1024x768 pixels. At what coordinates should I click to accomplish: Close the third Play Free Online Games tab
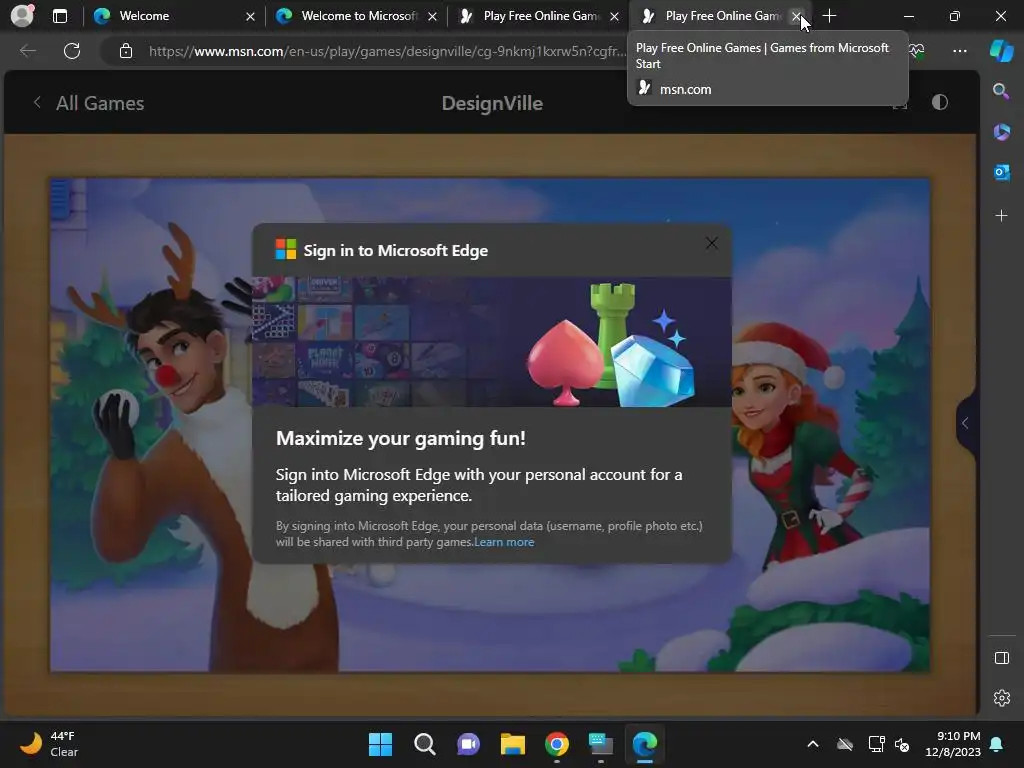(x=614, y=16)
